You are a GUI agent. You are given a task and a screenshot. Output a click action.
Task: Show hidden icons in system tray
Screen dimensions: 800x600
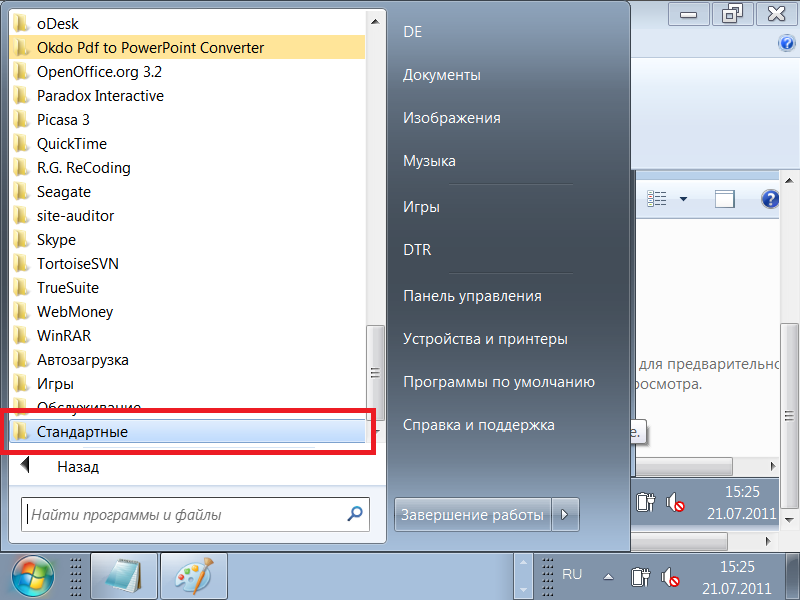point(608,576)
